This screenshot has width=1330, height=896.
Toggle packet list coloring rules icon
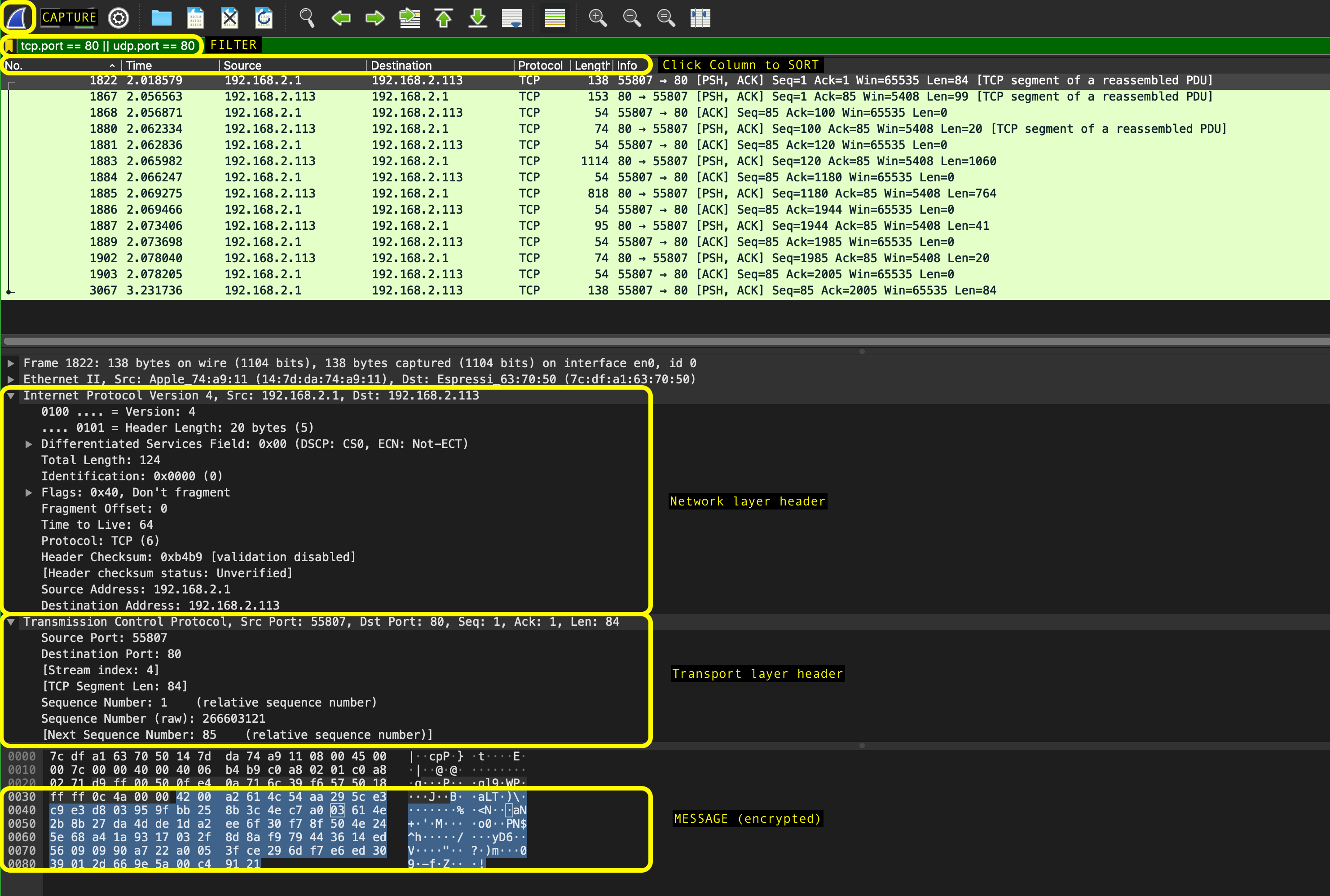[x=555, y=18]
